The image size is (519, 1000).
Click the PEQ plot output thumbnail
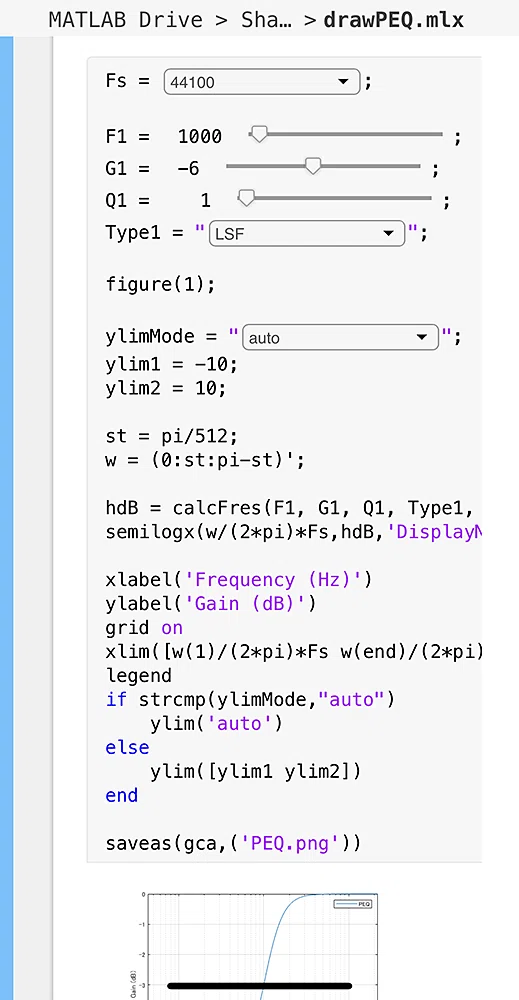coord(256,946)
